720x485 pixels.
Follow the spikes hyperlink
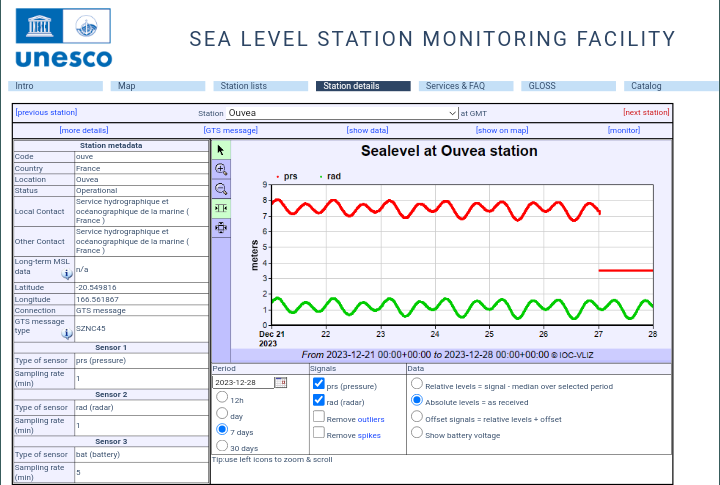(x=369, y=435)
